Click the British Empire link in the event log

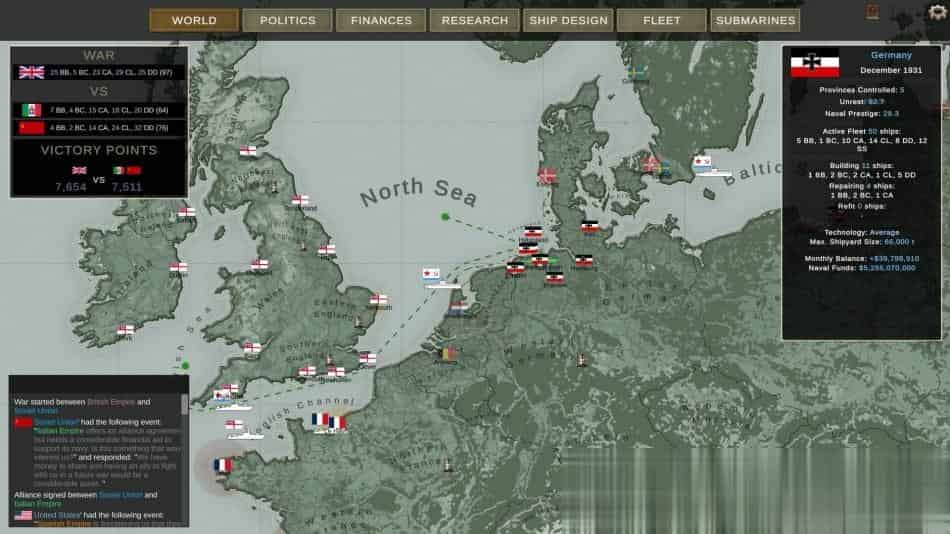[111, 402]
